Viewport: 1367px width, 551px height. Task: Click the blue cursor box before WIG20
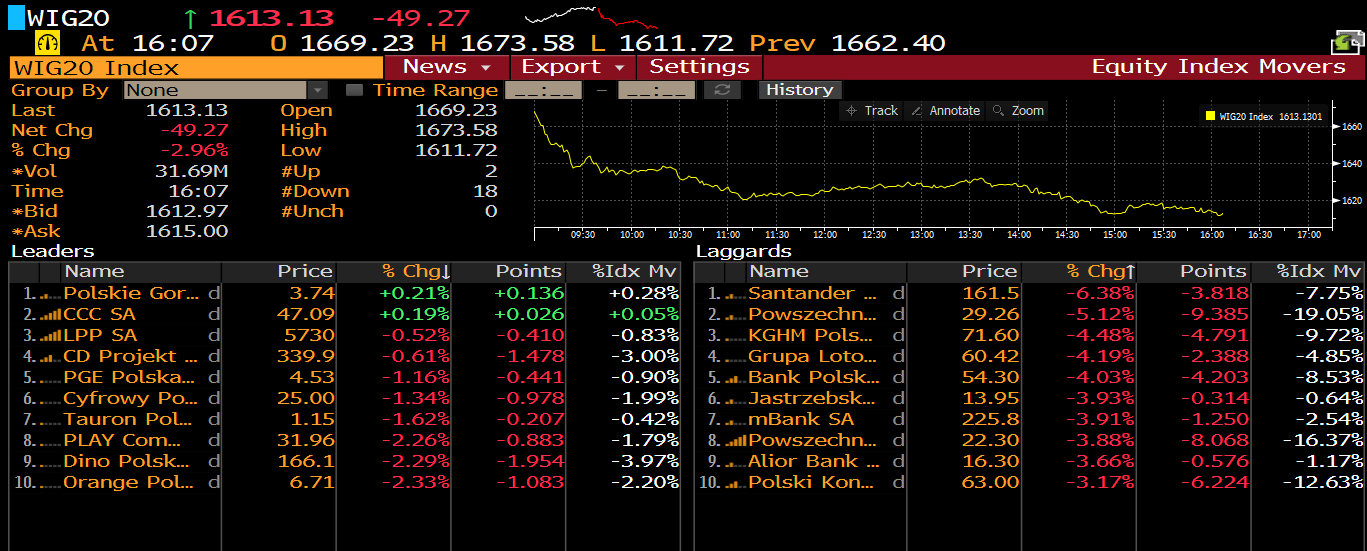pyautogui.click(x=16, y=18)
